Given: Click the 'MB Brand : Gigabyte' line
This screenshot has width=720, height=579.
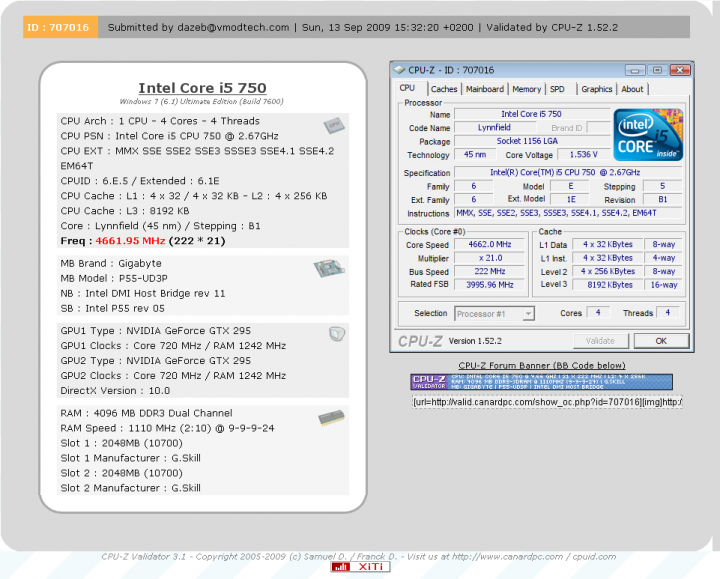Looking at the screenshot, I should point(111,264).
